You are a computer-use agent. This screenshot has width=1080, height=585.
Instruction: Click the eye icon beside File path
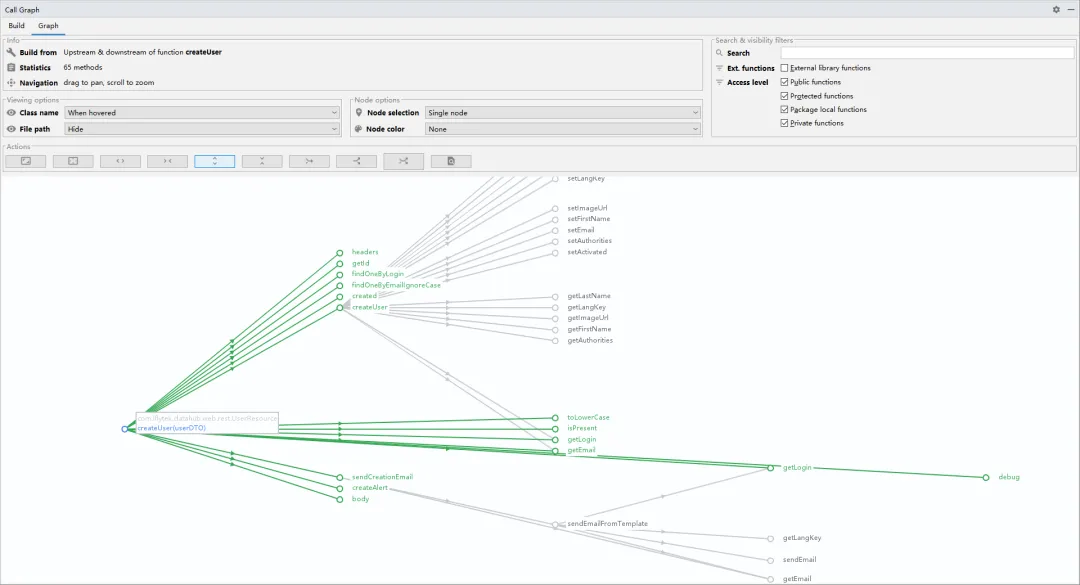pos(11,129)
